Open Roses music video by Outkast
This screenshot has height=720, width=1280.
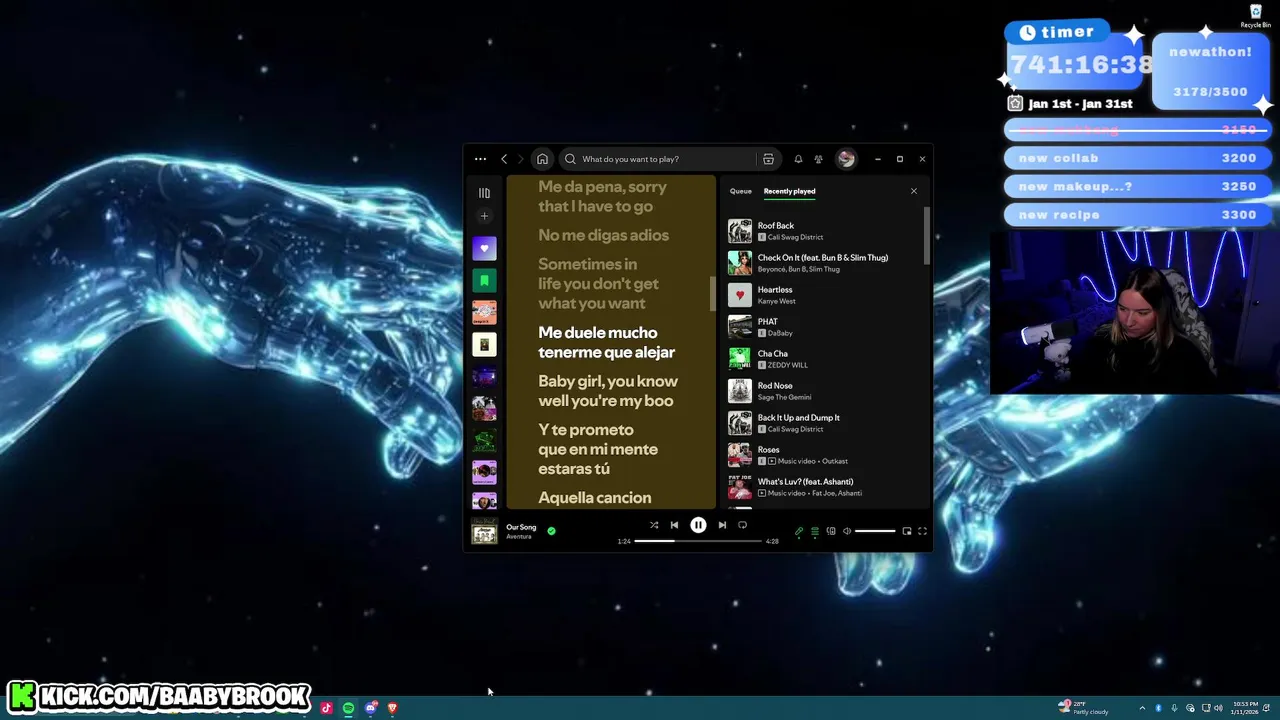pyautogui.click(x=824, y=455)
